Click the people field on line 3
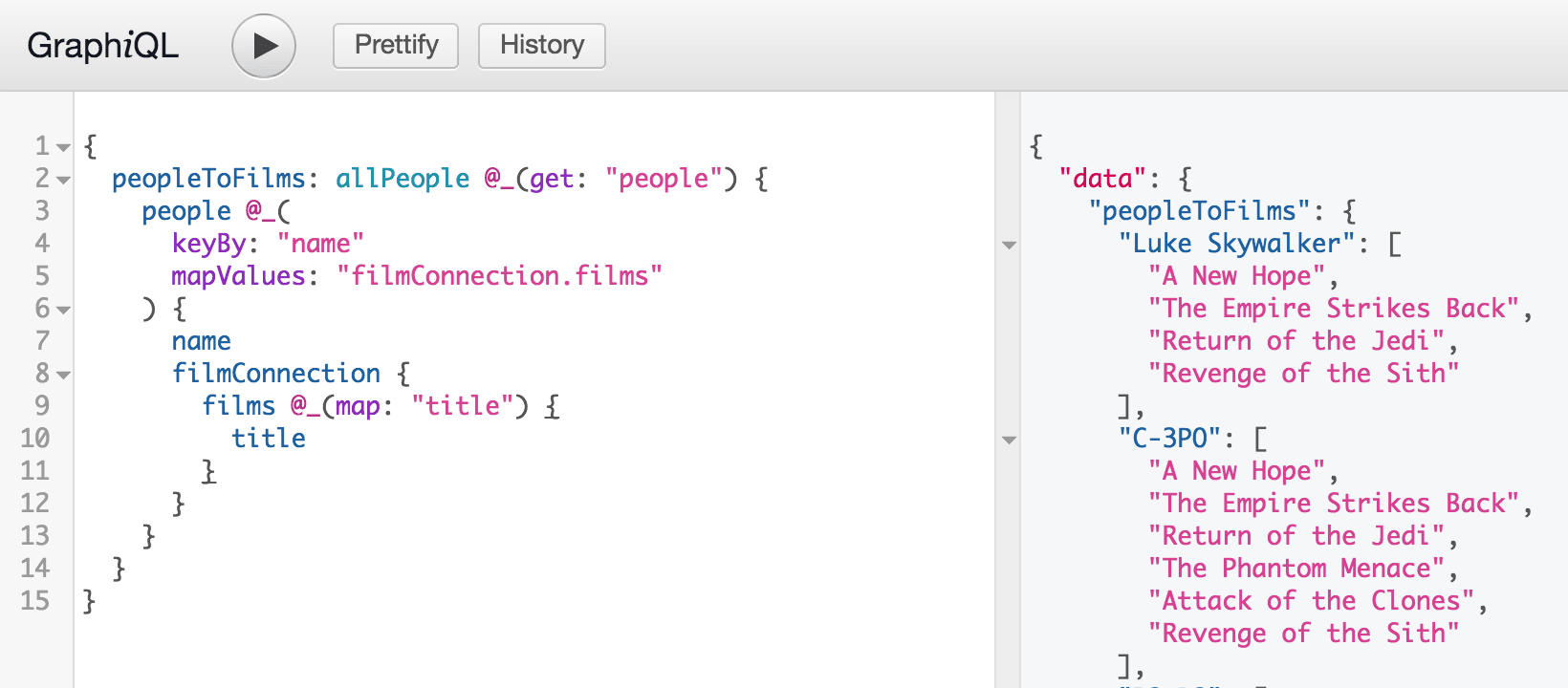 [186, 211]
